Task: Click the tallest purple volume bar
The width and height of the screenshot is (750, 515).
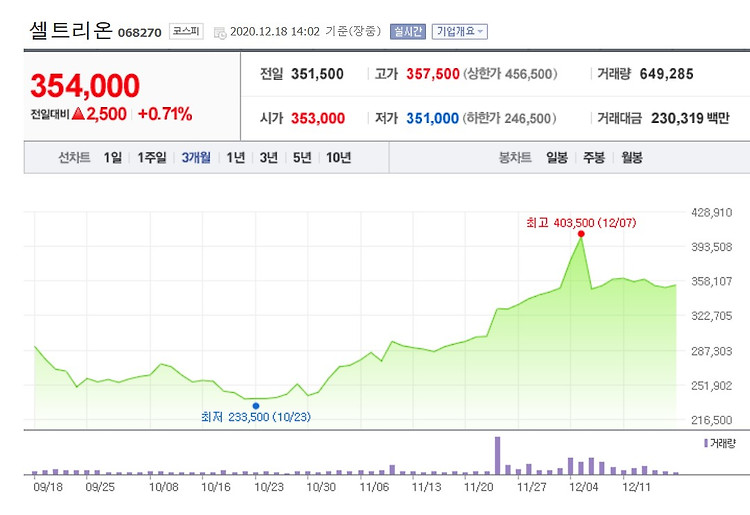Action: (x=497, y=455)
